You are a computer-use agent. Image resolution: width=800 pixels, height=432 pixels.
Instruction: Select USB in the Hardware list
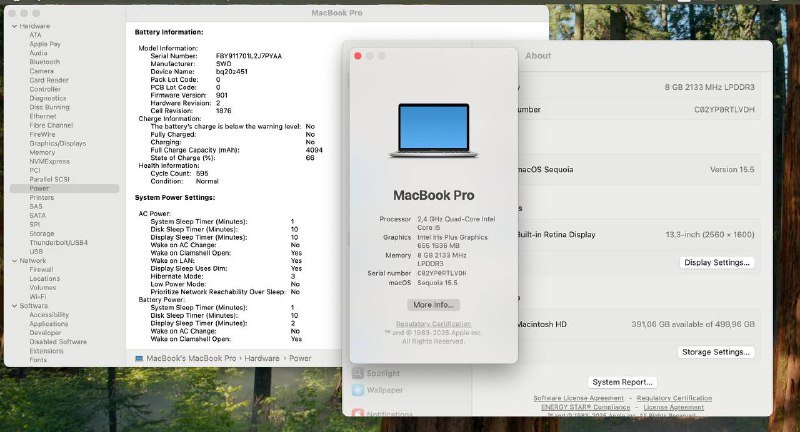(x=36, y=252)
